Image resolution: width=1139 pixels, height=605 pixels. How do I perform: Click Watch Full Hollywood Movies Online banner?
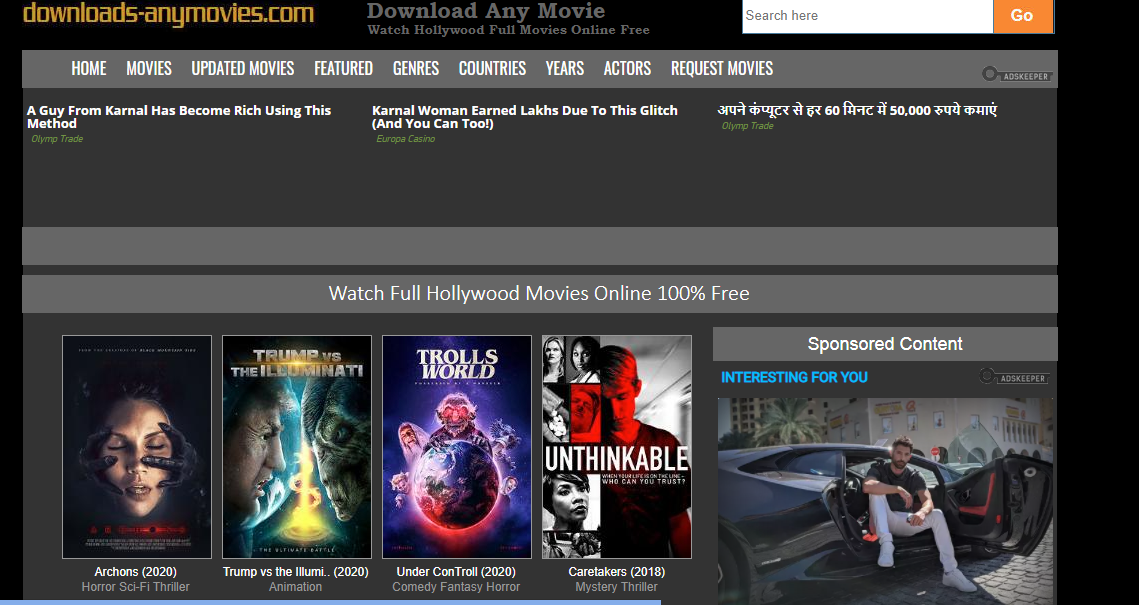(x=539, y=293)
